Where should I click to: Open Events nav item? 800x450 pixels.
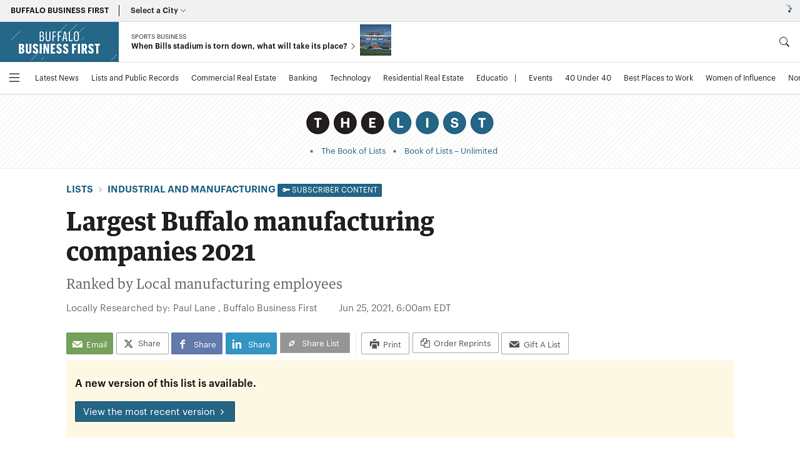(540, 78)
